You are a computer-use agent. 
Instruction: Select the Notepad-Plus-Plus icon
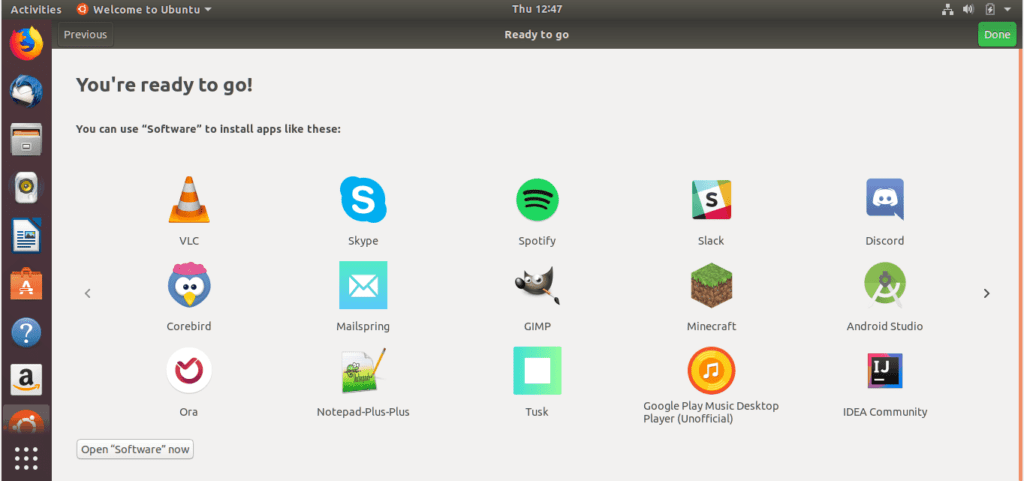(363, 371)
